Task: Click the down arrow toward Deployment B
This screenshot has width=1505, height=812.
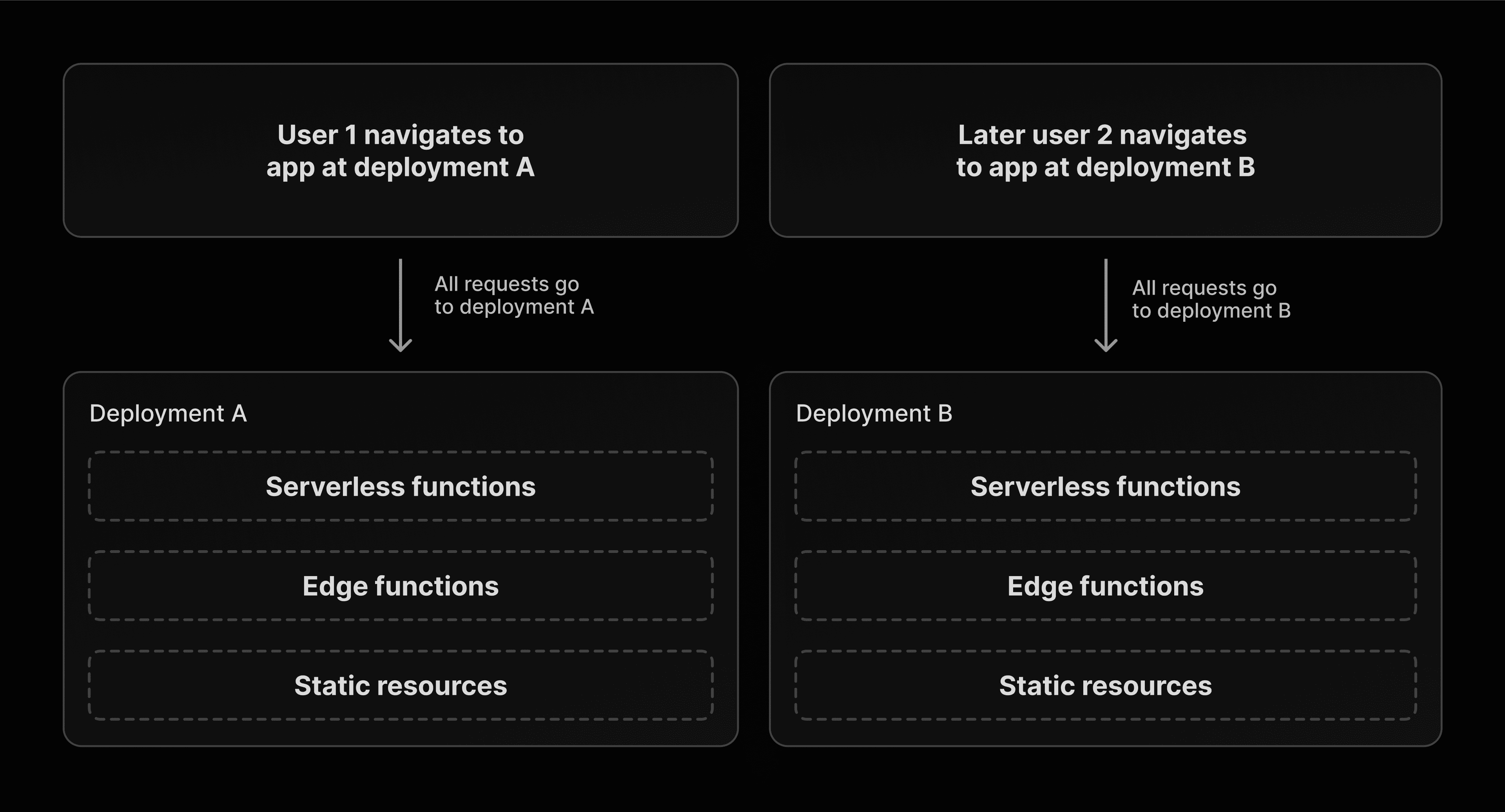Action: pyautogui.click(x=1105, y=305)
